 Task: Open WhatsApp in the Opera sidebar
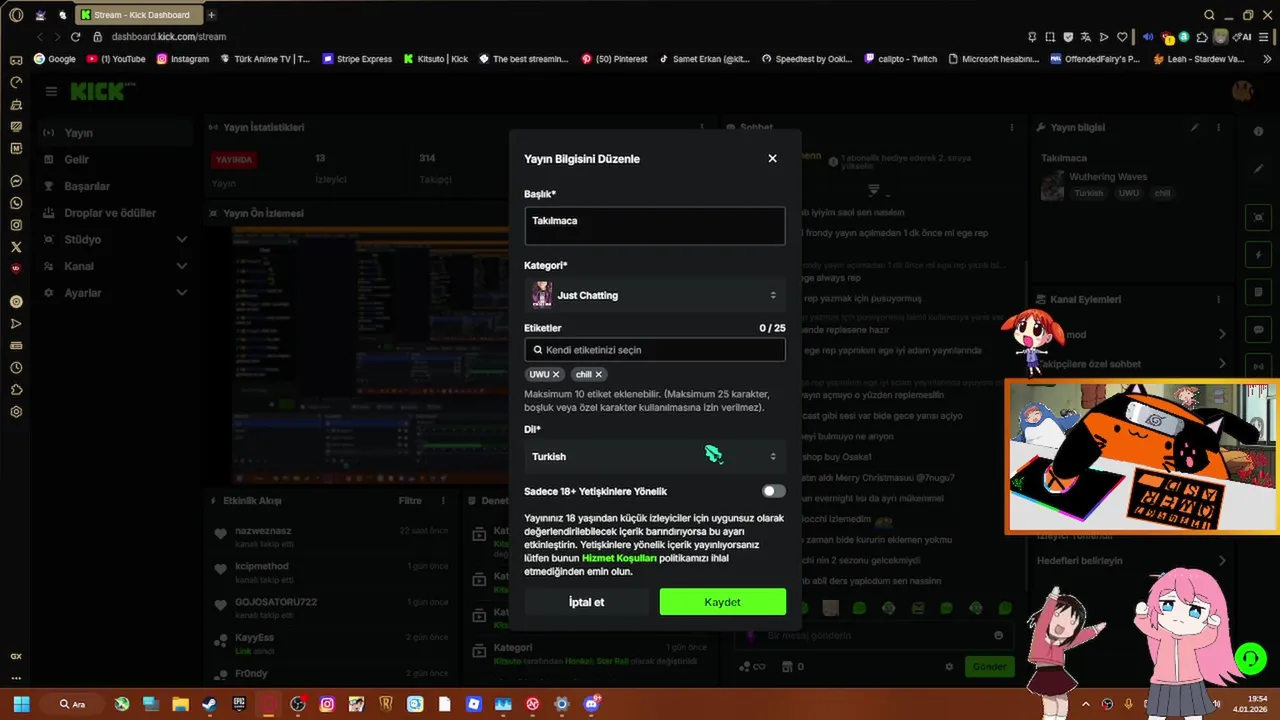16,203
